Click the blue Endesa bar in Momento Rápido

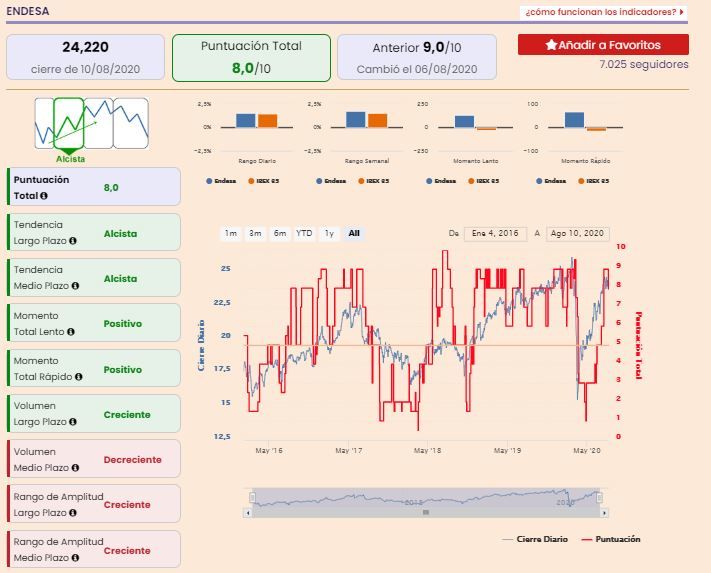point(574,120)
